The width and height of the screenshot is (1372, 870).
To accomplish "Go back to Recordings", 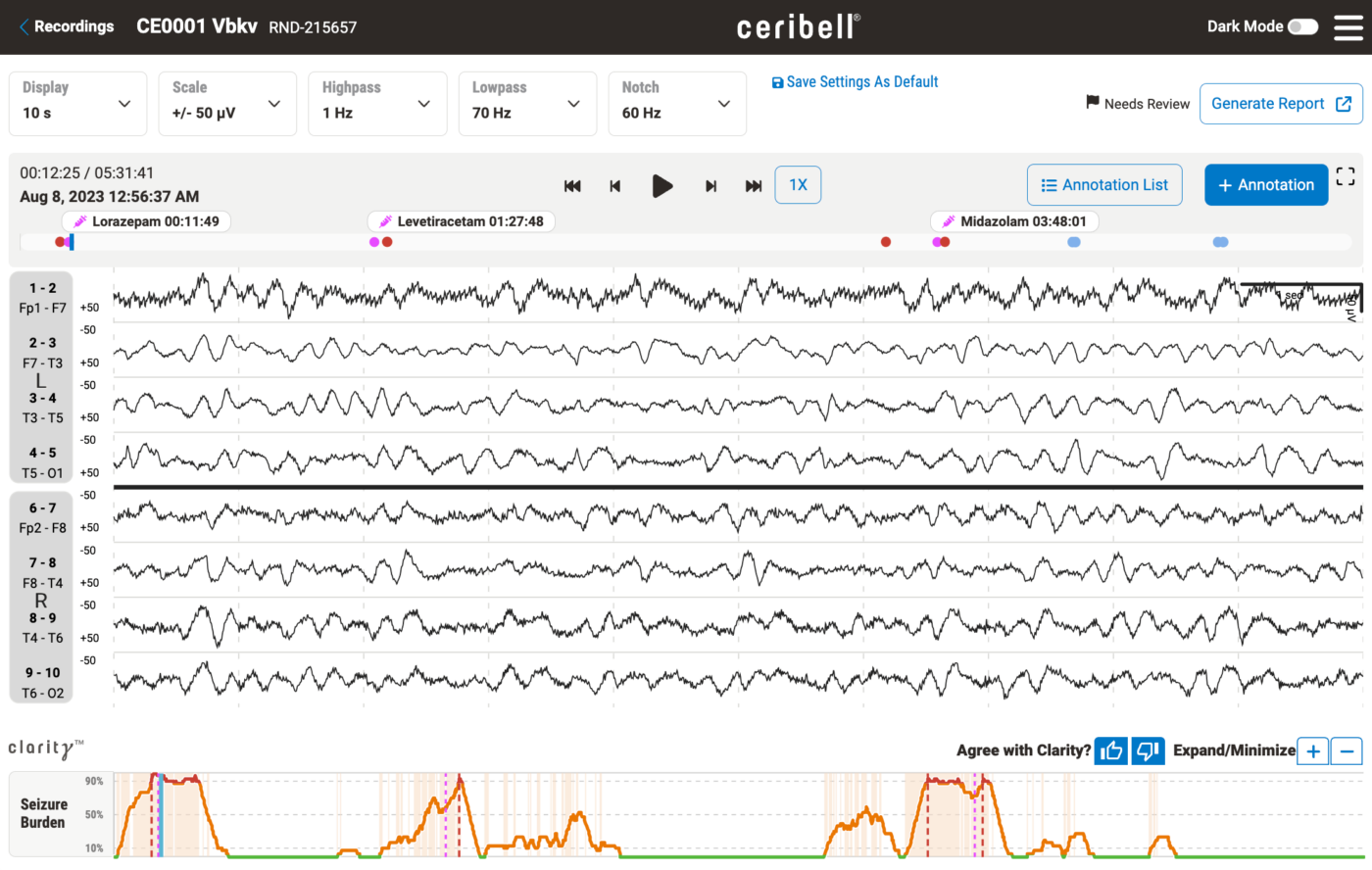I will 66,26.
